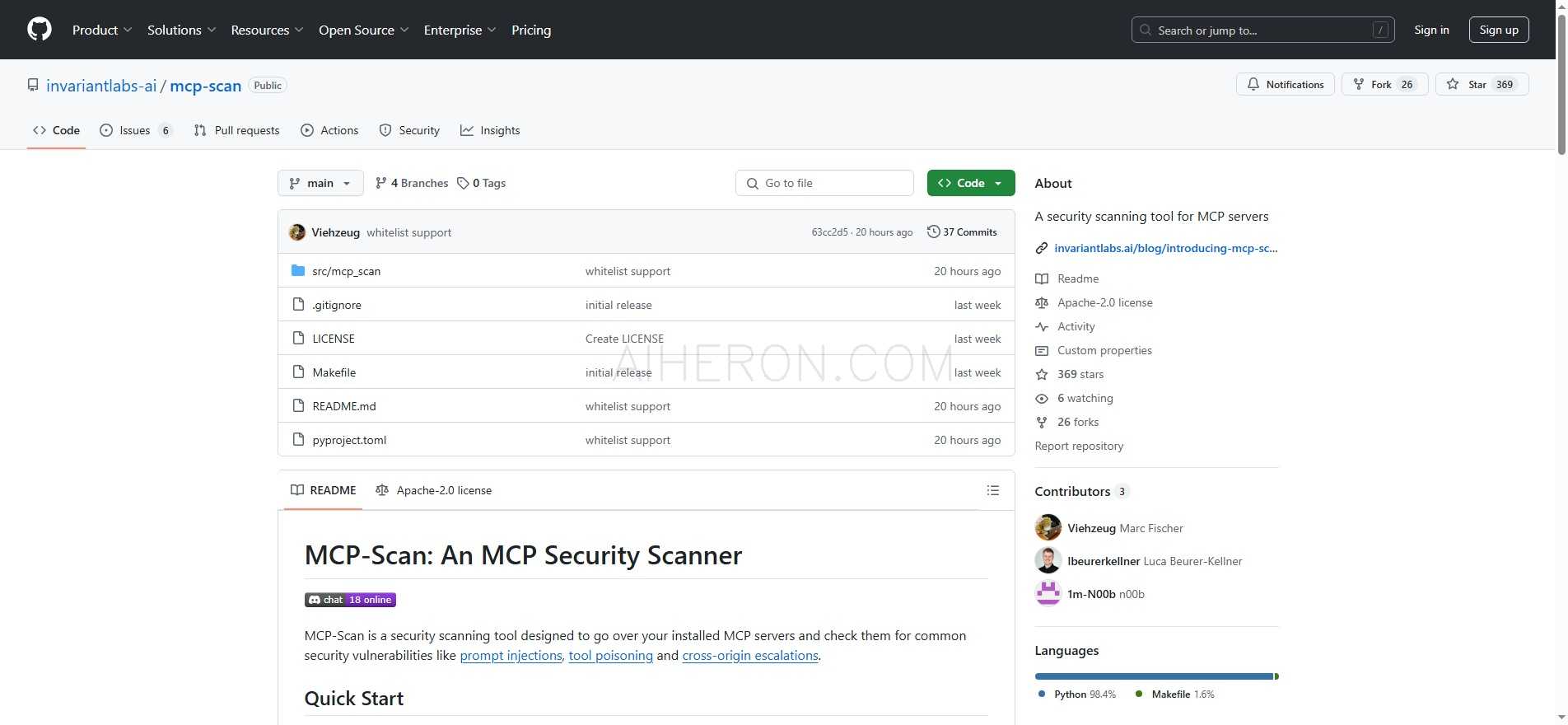The height and width of the screenshot is (725, 1568).
Task: Click the Makefile green language bar segment
Action: click(1276, 676)
